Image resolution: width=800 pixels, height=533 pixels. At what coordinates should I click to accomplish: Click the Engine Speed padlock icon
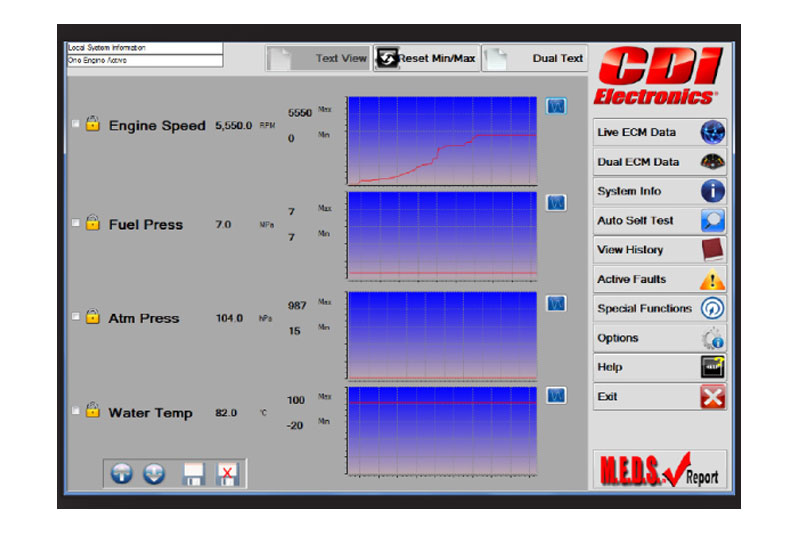(x=92, y=124)
